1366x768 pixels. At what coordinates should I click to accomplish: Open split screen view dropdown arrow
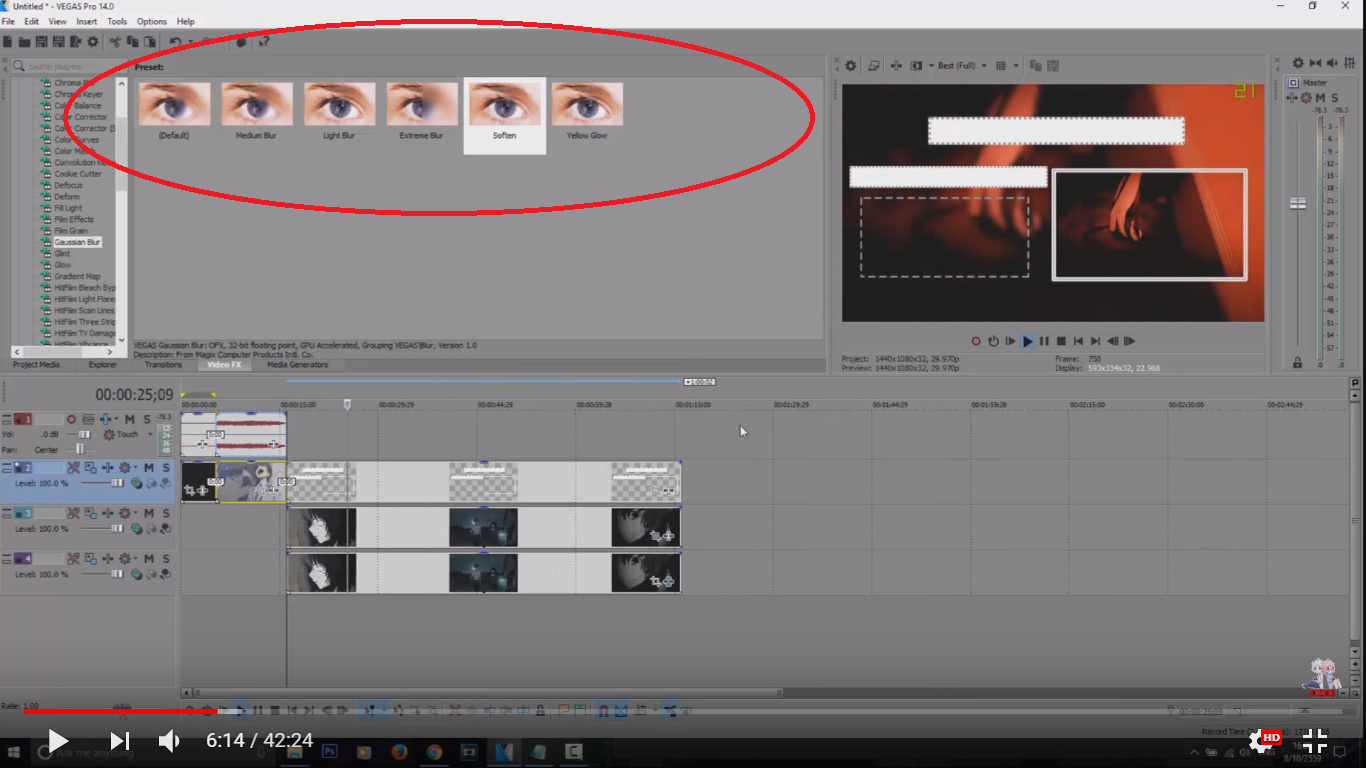point(931,66)
